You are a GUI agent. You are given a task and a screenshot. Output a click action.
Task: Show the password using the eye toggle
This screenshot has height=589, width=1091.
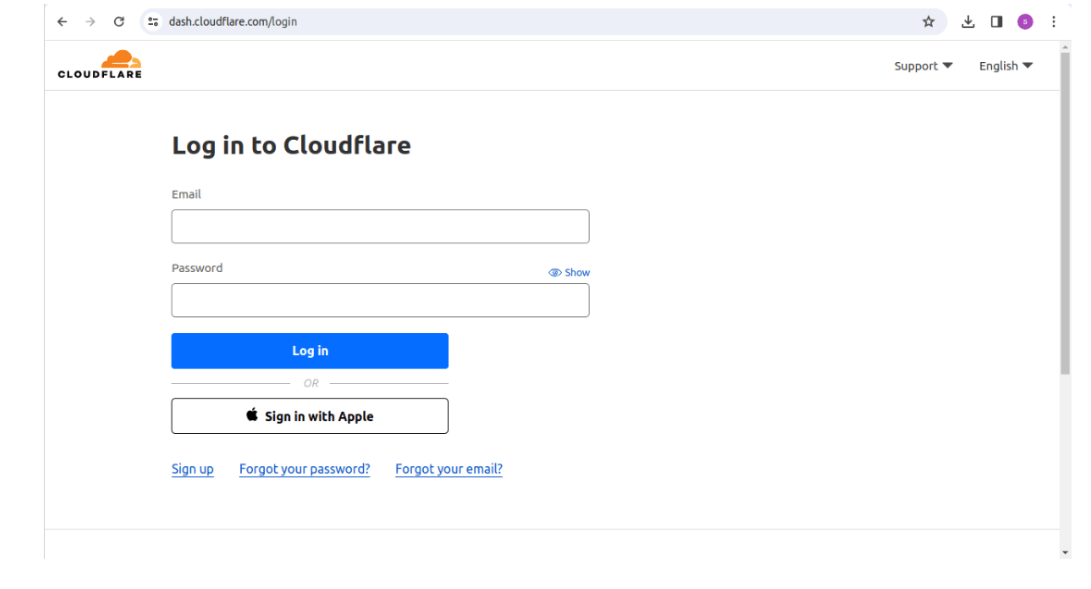pyautogui.click(x=553, y=272)
